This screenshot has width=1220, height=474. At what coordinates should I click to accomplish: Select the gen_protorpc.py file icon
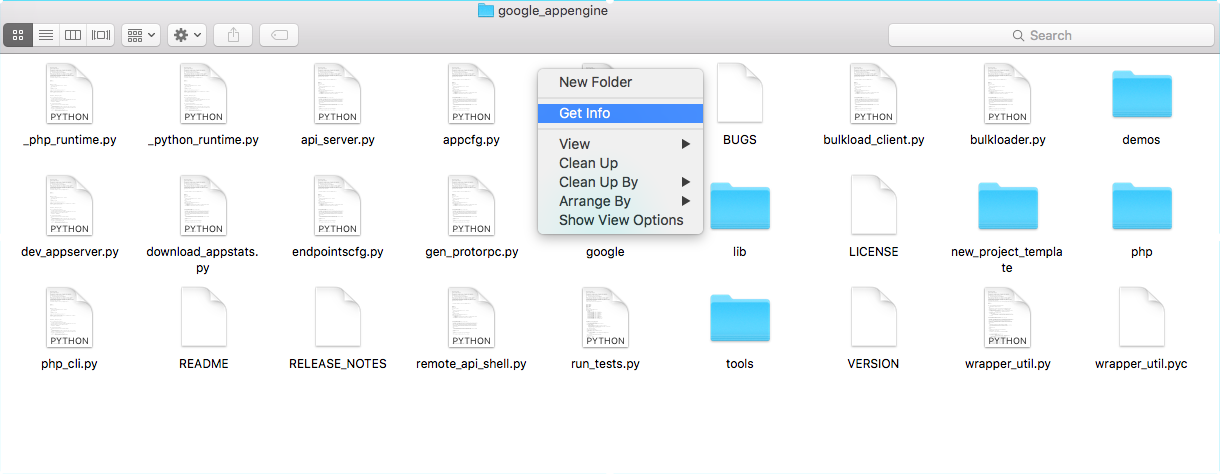[x=472, y=205]
